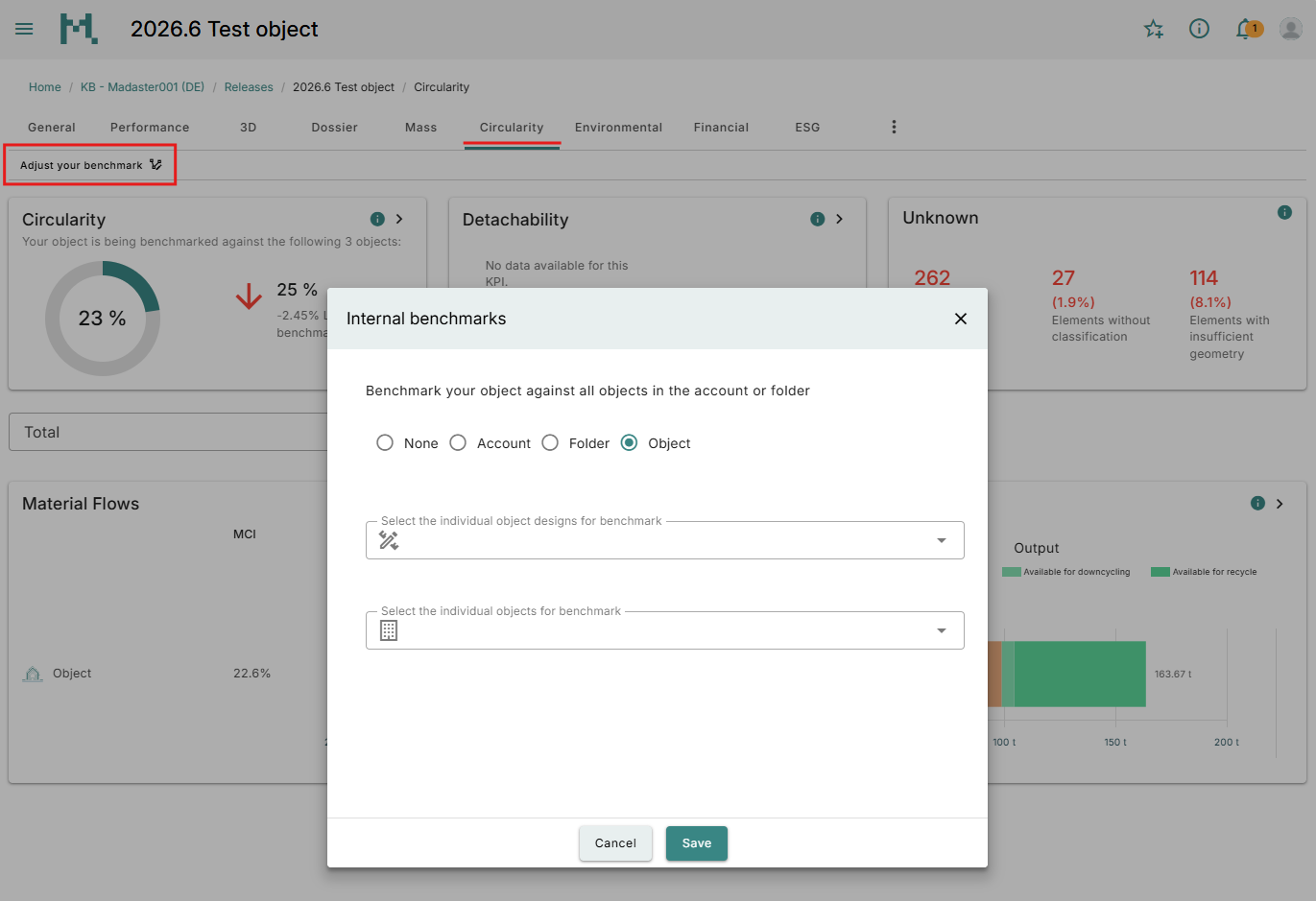Click the benchmark icon beside Adjust your benchmark
Image resolution: width=1316 pixels, height=901 pixels.
coord(156,165)
